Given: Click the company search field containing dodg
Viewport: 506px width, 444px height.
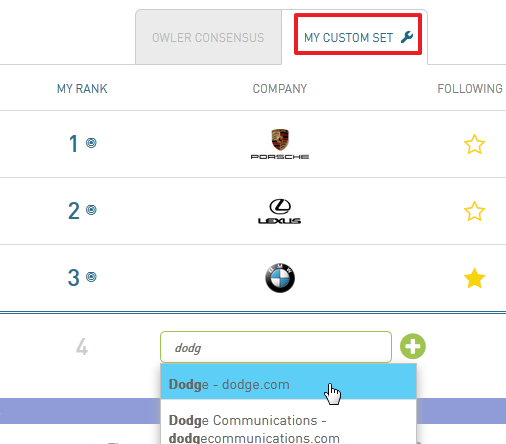Looking at the screenshot, I should point(276,347).
